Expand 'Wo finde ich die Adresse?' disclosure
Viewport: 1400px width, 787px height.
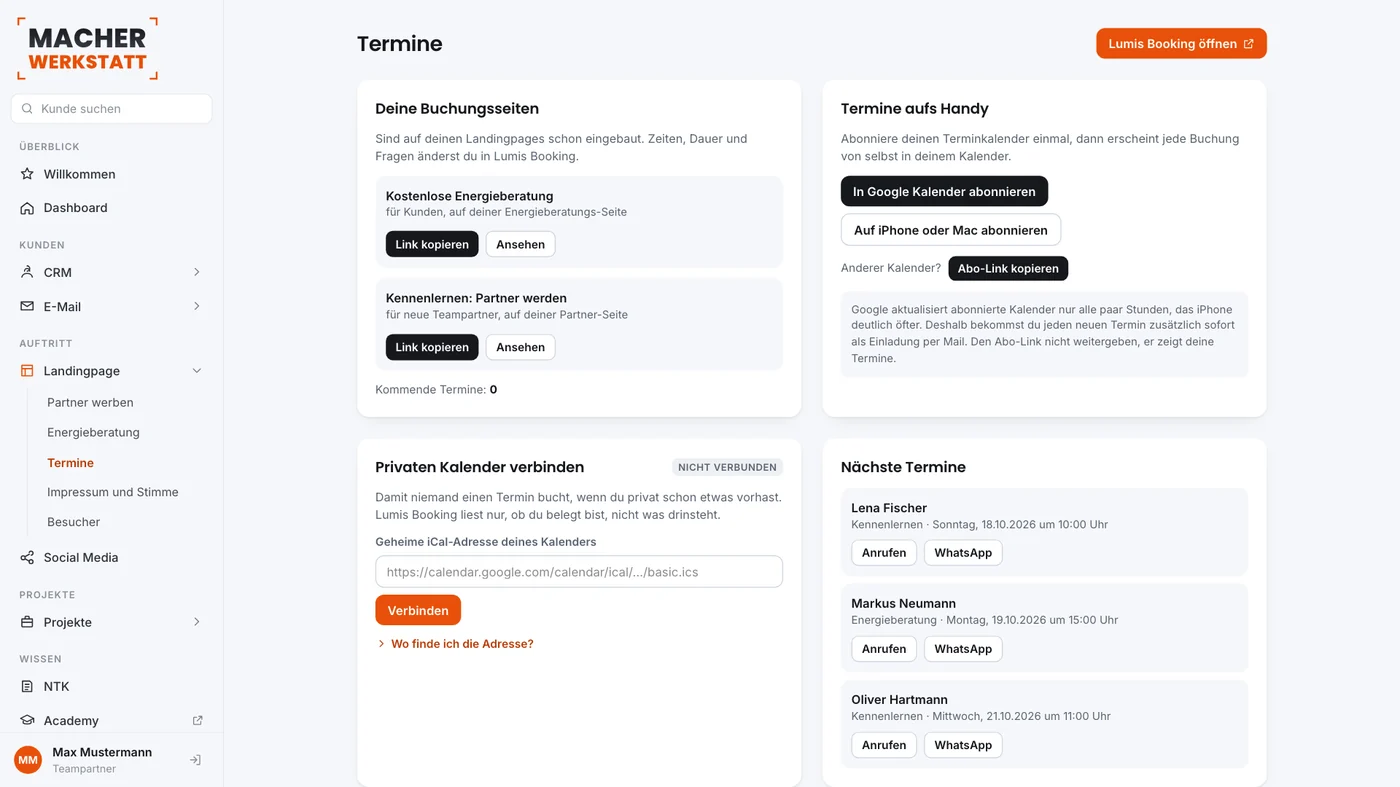[x=455, y=644]
